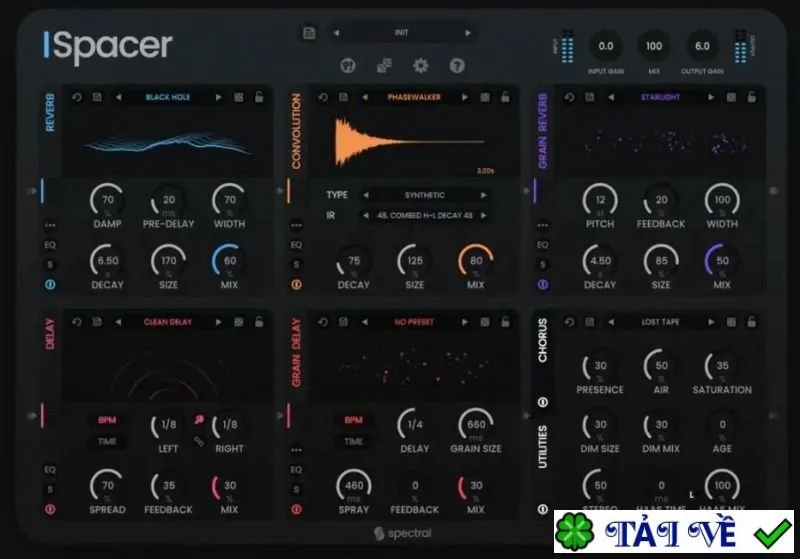This screenshot has height=559, width=800.
Task: Switch to the previous IR before Combed H-L Decay
Action: coord(365,215)
